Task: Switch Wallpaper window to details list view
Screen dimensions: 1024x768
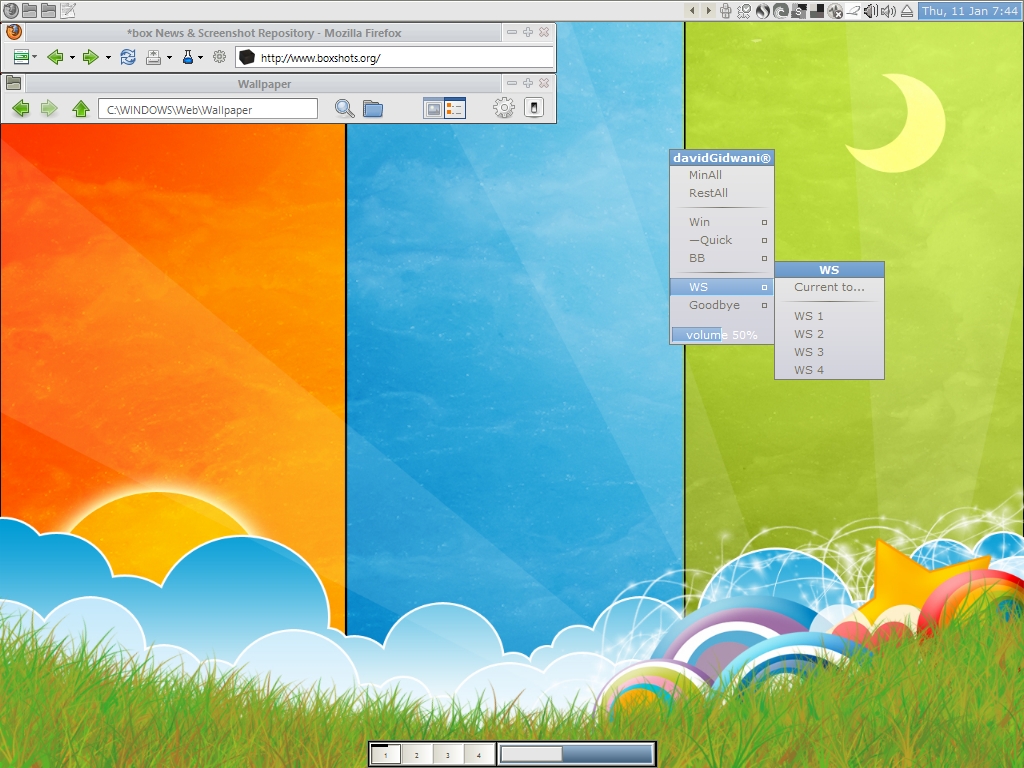Action: pyautogui.click(x=455, y=108)
